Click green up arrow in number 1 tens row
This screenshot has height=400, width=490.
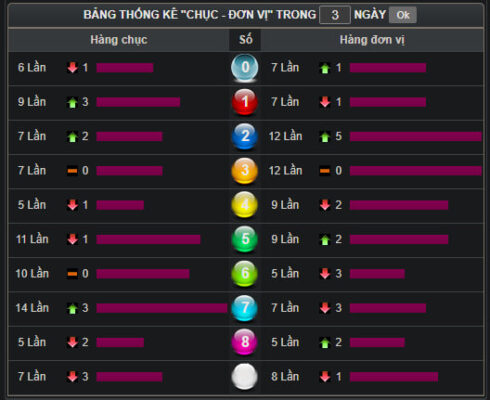tap(72, 102)
